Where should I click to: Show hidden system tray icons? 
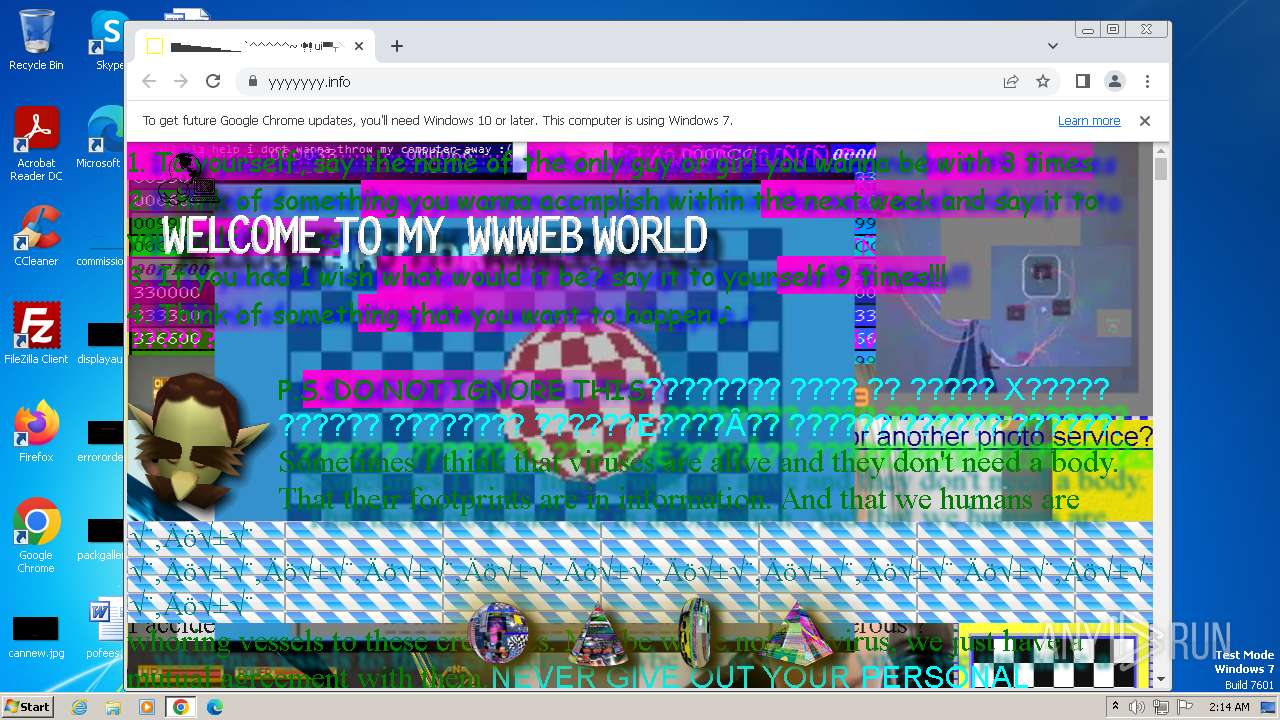(x=1116, y=707)
